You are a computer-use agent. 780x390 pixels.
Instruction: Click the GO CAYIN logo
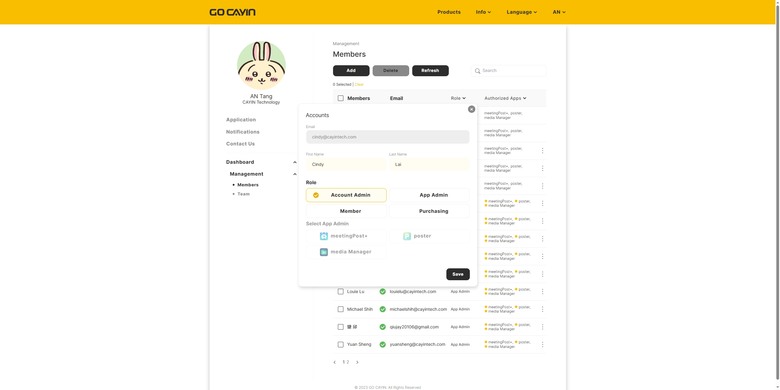pyautogui.click(x=232, y=12)
